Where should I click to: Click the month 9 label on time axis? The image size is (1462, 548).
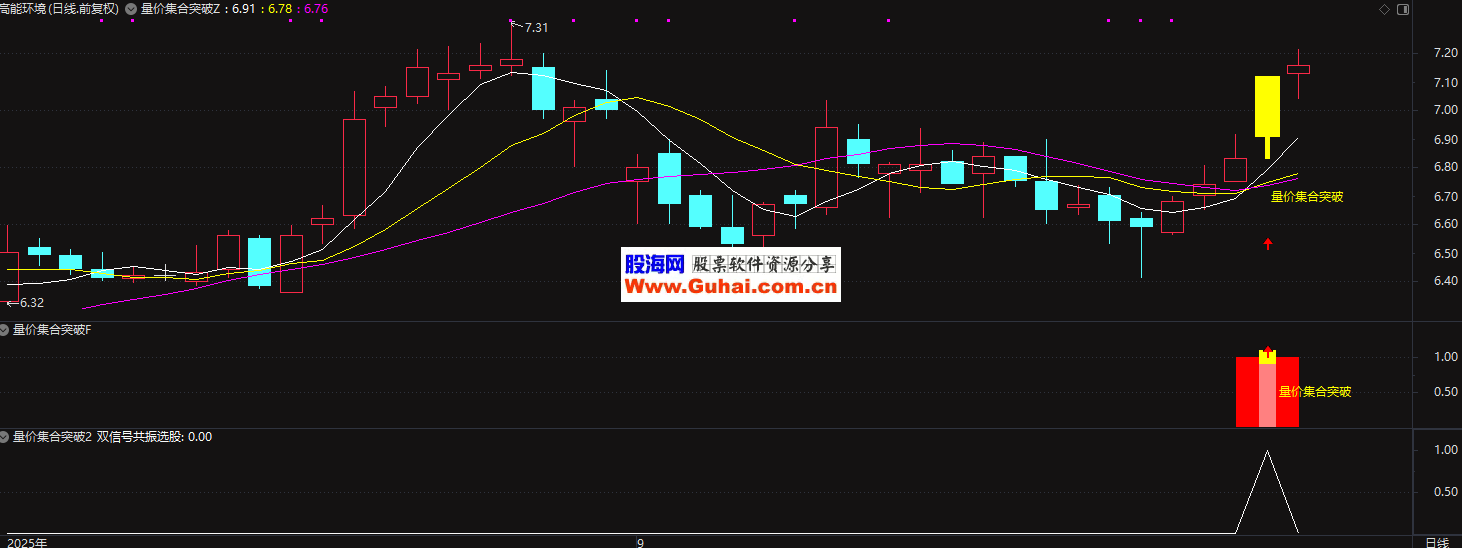click(640, 541)
